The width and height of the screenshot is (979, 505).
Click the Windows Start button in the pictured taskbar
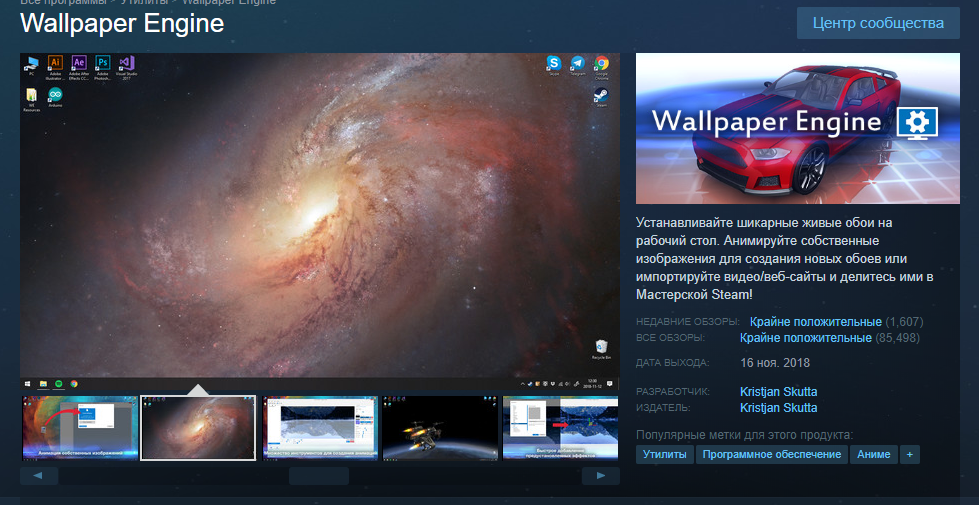(x=27, y=383)
